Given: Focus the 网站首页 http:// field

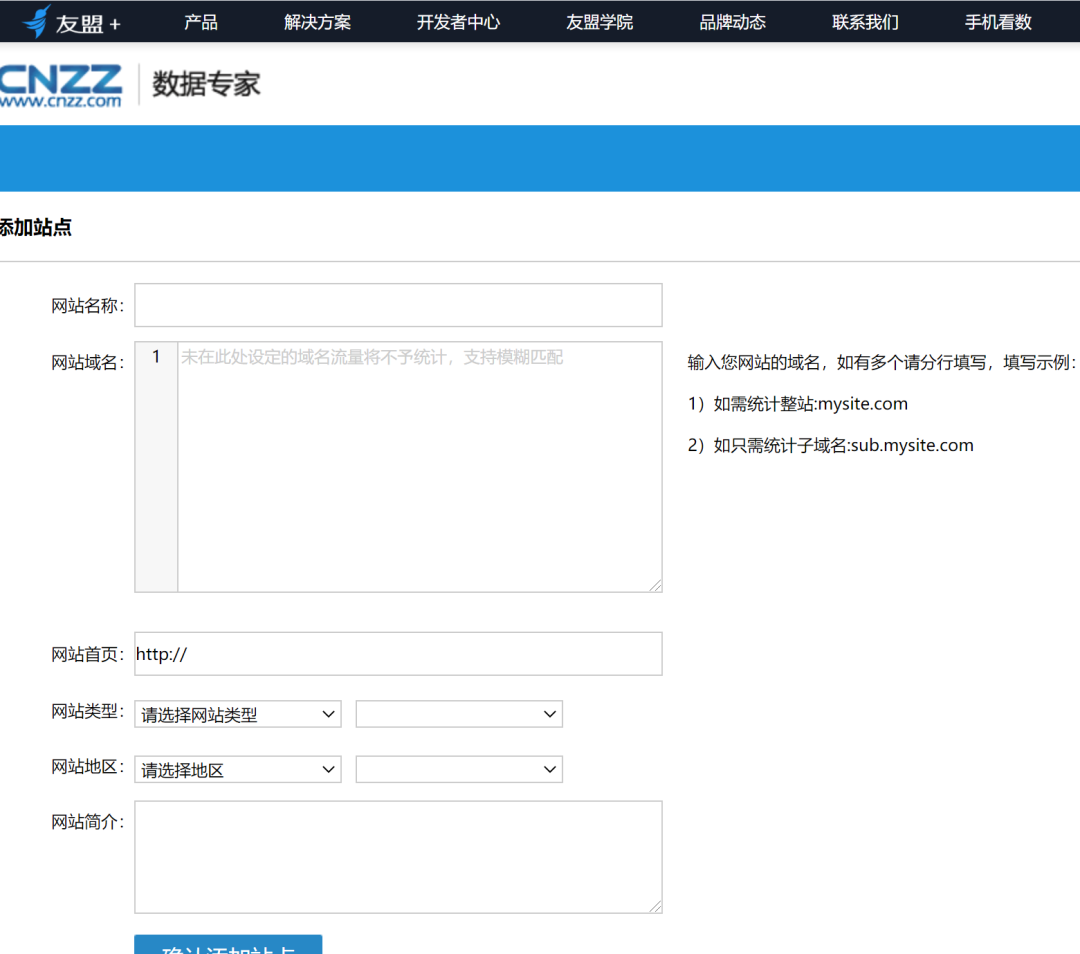Looking at the screenshot, I should pyautogui.click(x=398, y=654).
